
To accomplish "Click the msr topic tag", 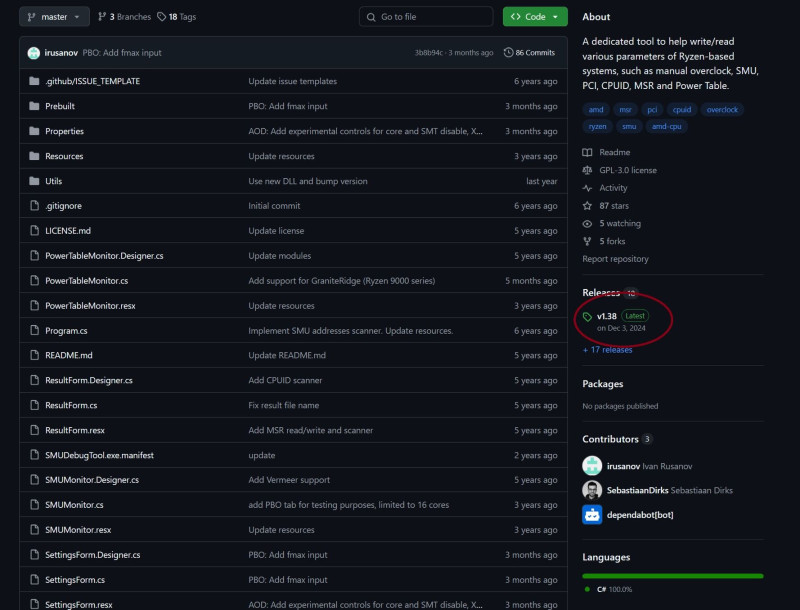I will tap(625, 110).
